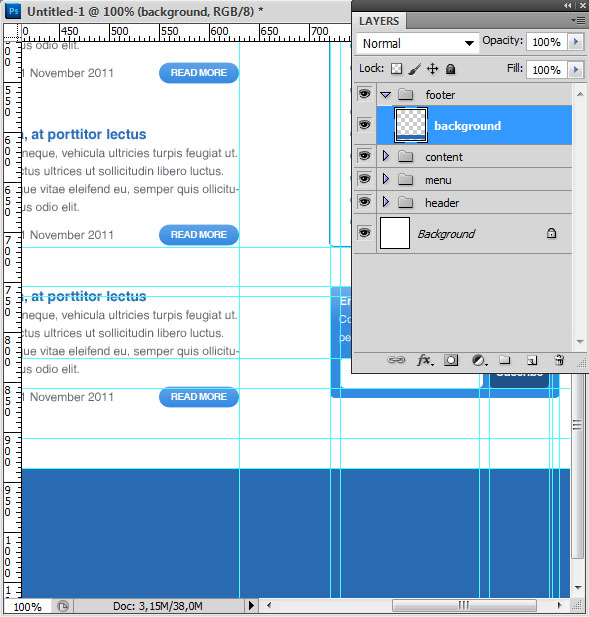589x617 pixels.
Task: Hide the locked Background layer
Action: click(364, 233)
